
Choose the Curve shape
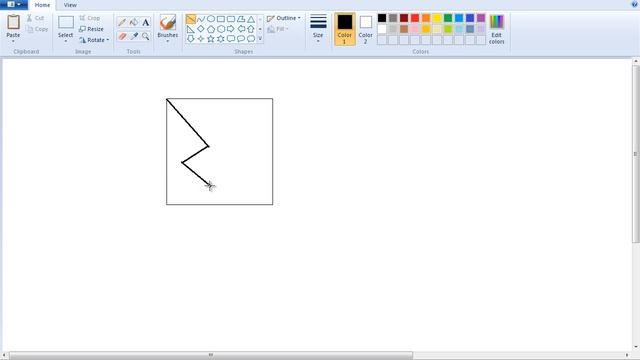tap(201, 19)
